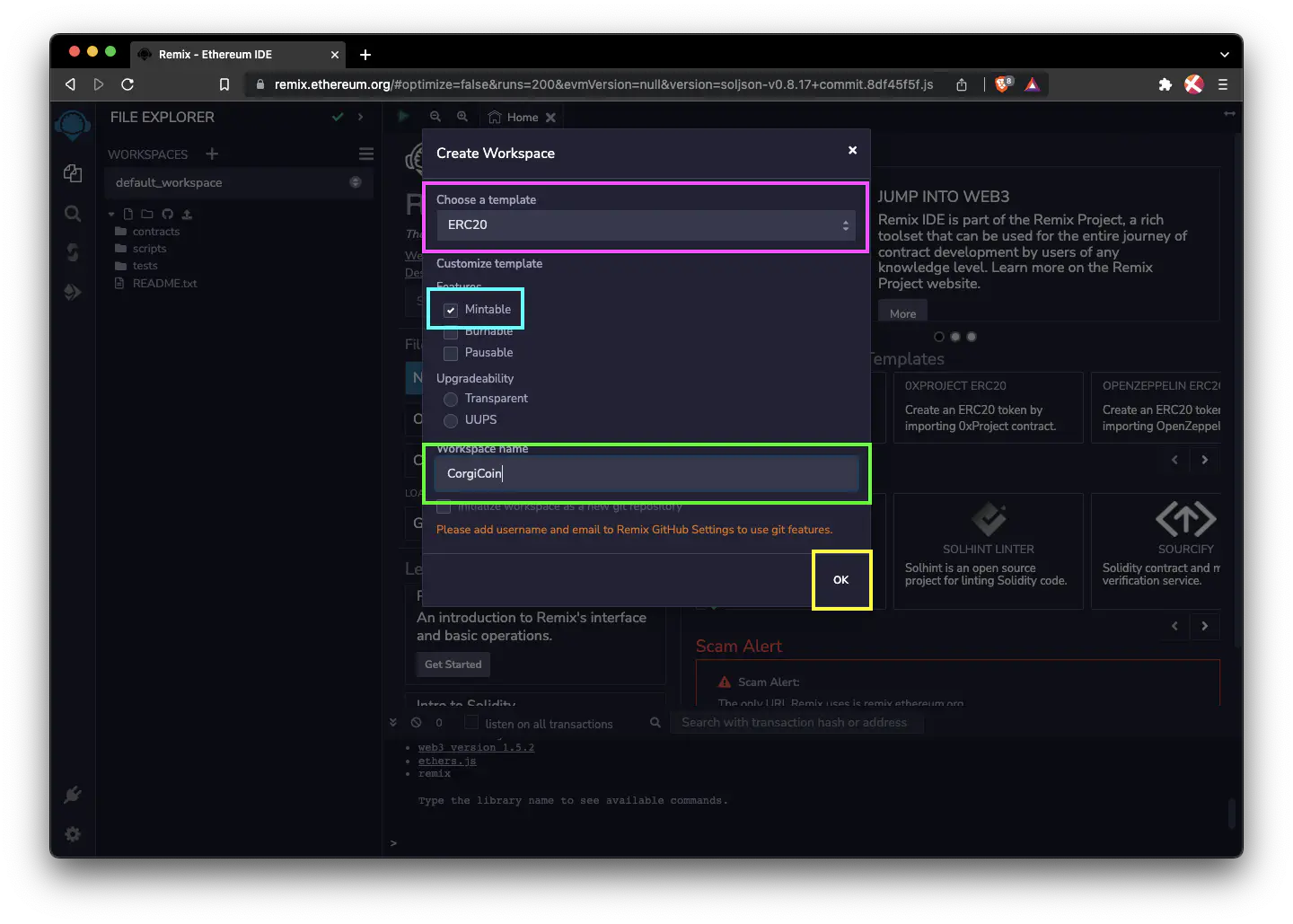This screenshot has height=924, width=1293.
Task: Open browser tab list chevron
Action: click(1224, 55)
